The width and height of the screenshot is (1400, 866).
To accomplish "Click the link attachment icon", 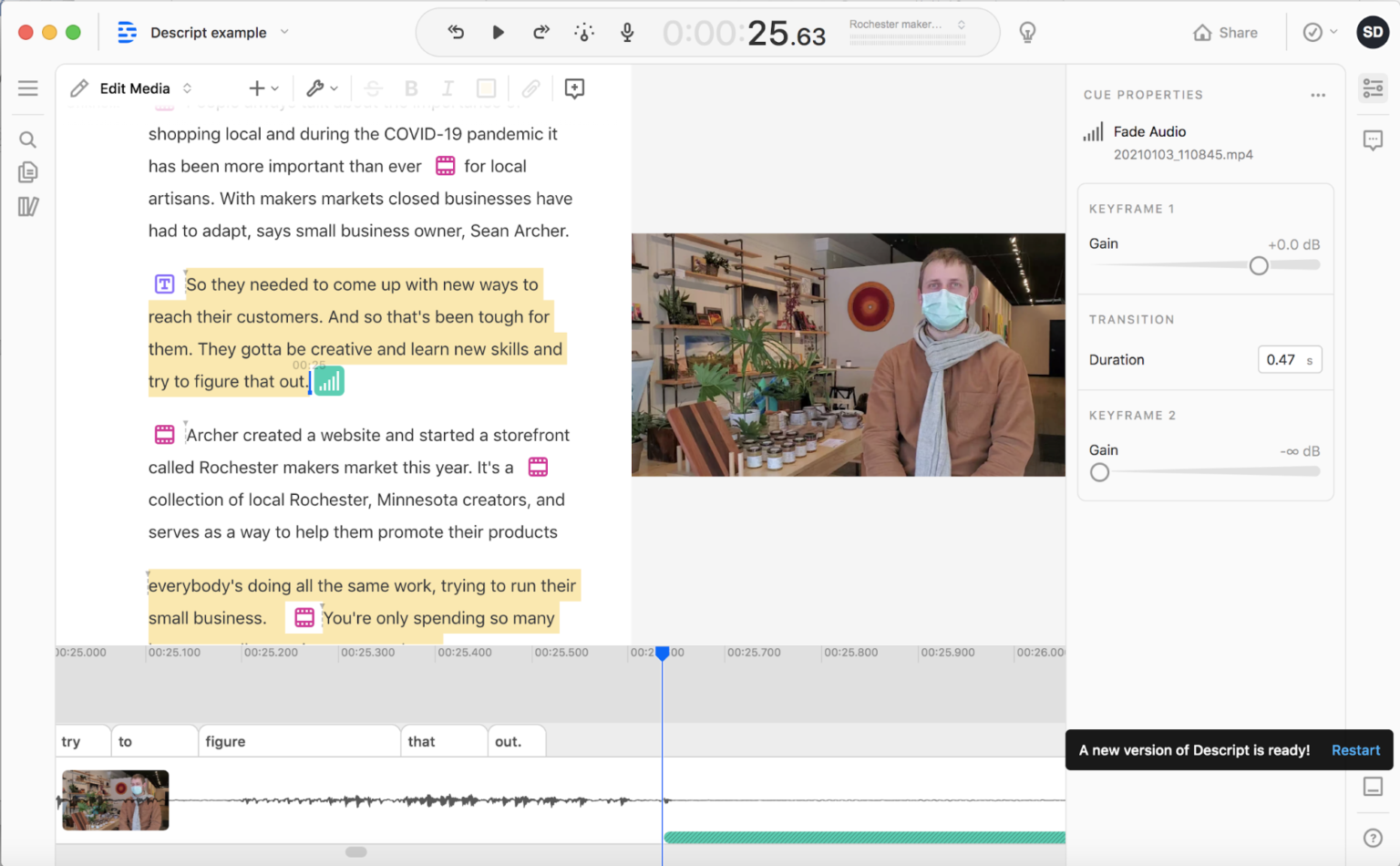I will click(x=530, y=88).
